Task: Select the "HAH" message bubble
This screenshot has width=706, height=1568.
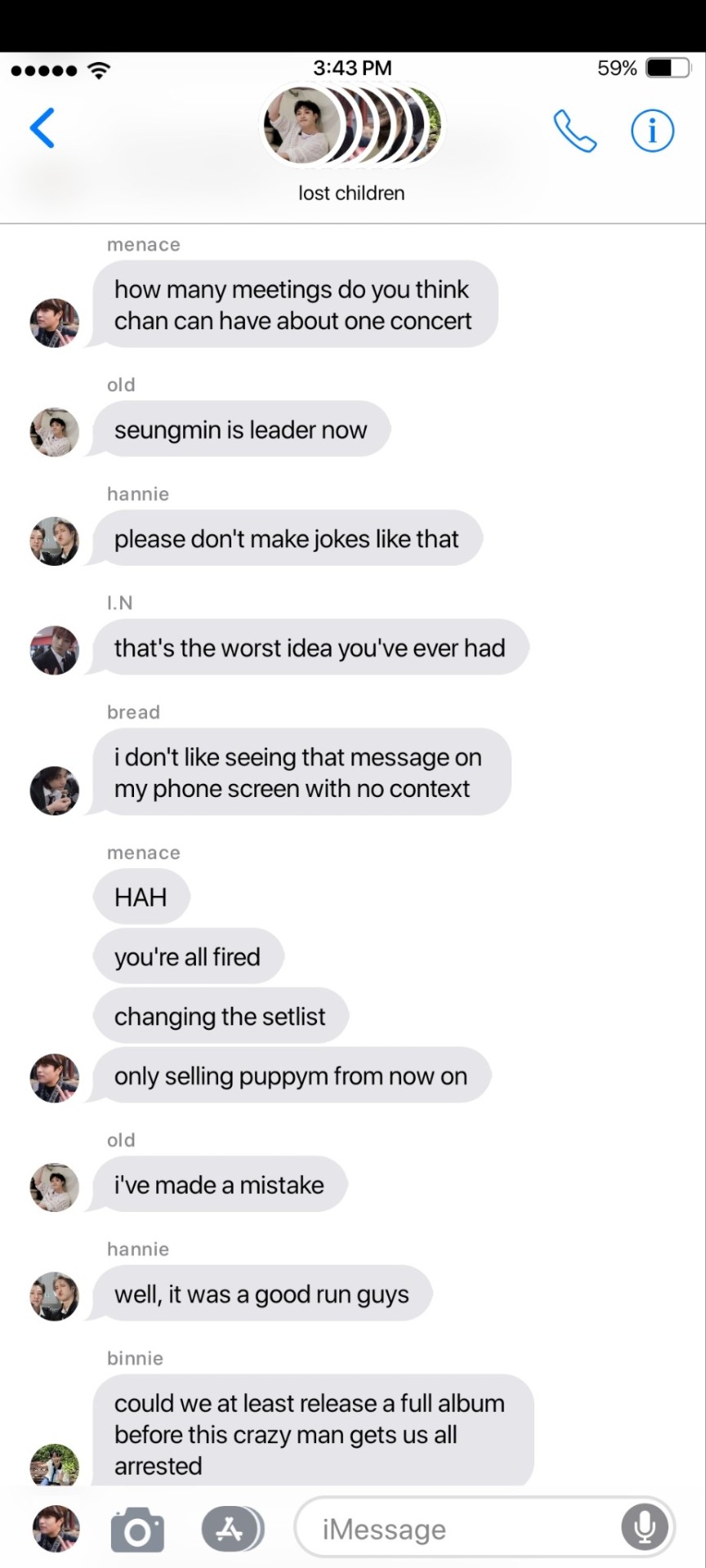Action: click(141, 897)
